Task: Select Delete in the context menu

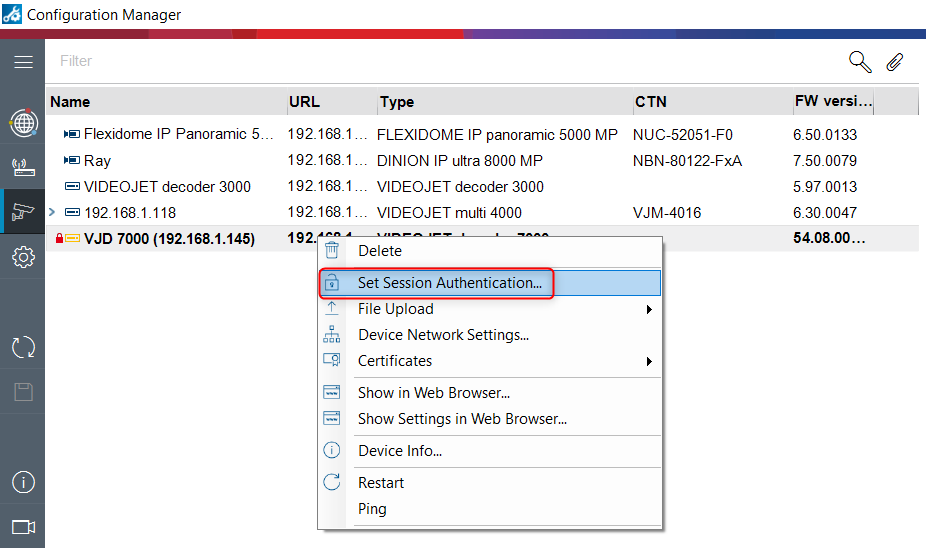Action: click(x=380, y=251)
